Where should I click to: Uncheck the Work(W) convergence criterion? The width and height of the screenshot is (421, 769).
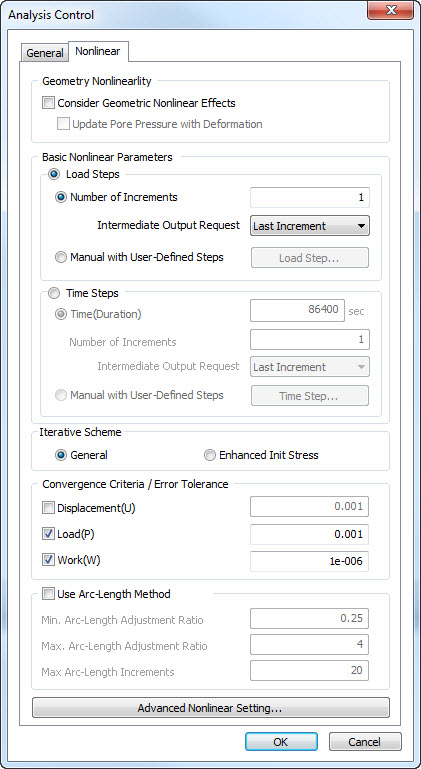pos(48,561)
